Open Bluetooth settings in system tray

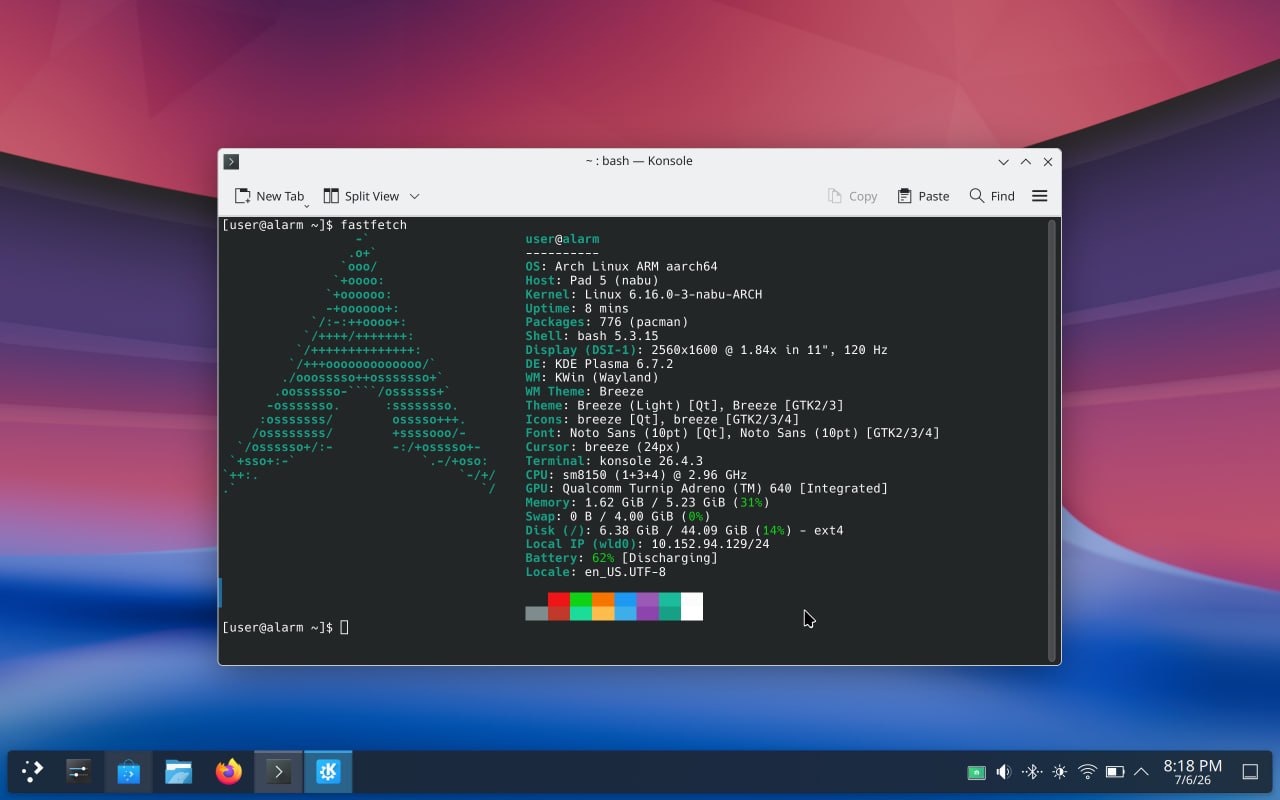coord(1032,772)
